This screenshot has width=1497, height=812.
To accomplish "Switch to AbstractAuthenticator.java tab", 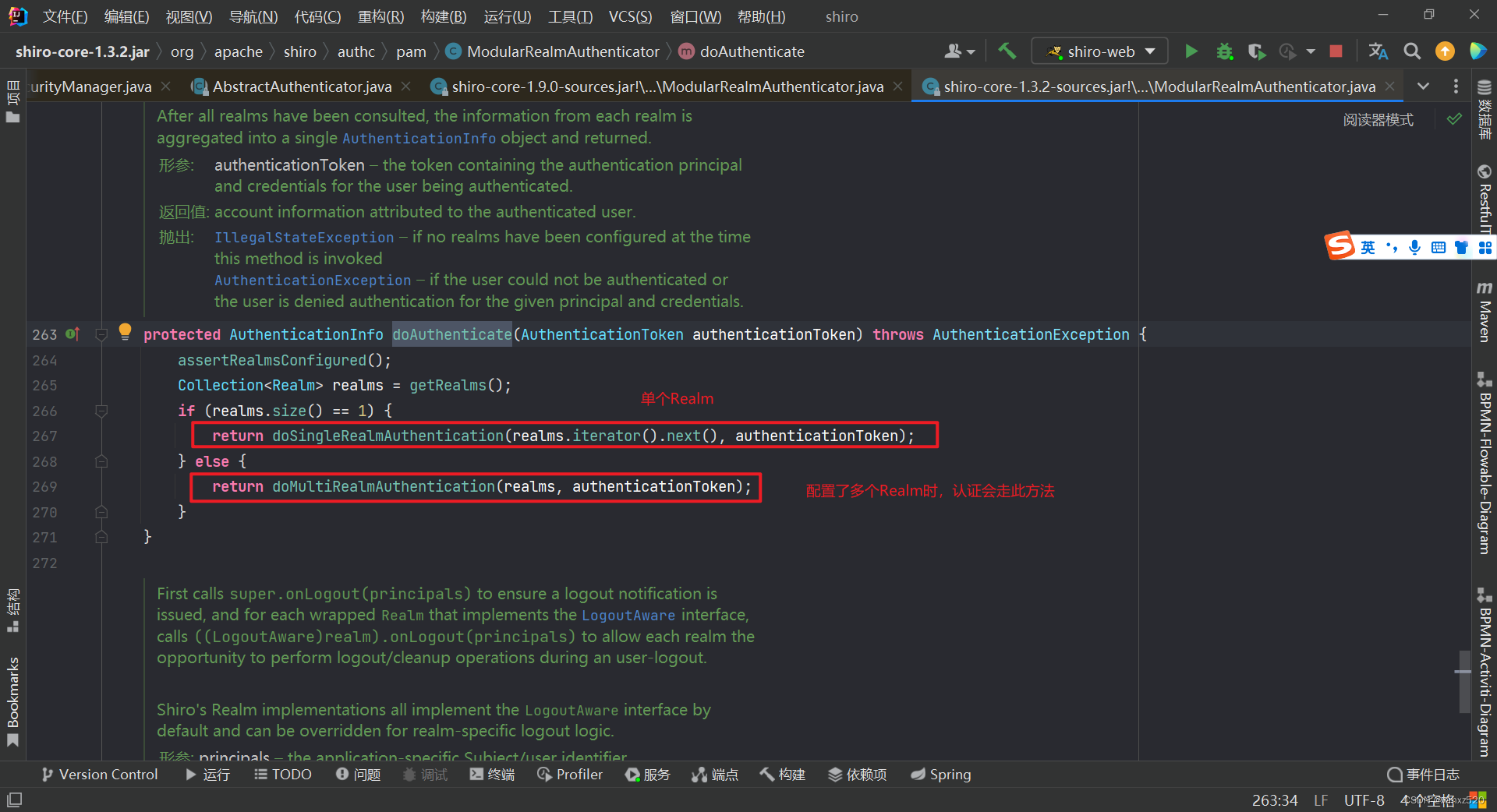I will 302,86.
